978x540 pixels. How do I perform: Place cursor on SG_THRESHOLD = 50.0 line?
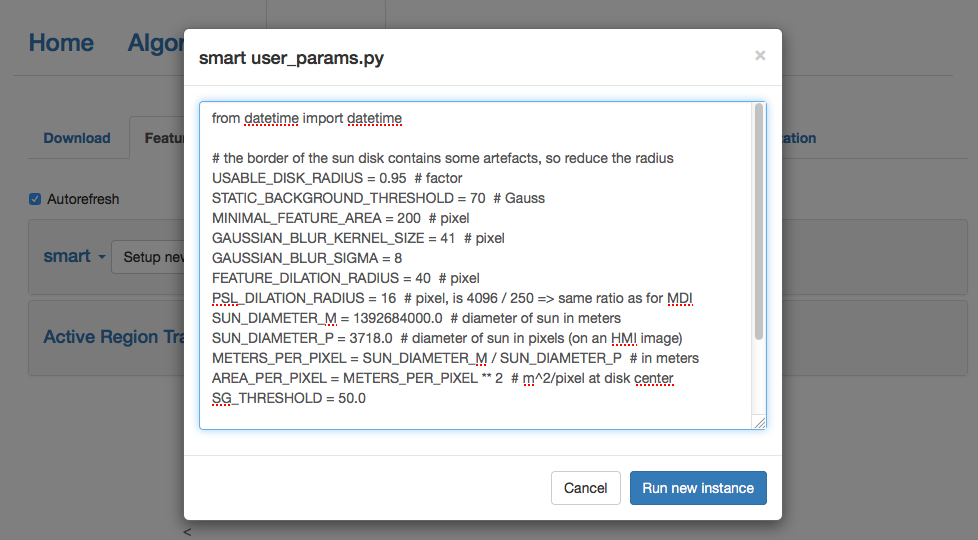point(289,398)
